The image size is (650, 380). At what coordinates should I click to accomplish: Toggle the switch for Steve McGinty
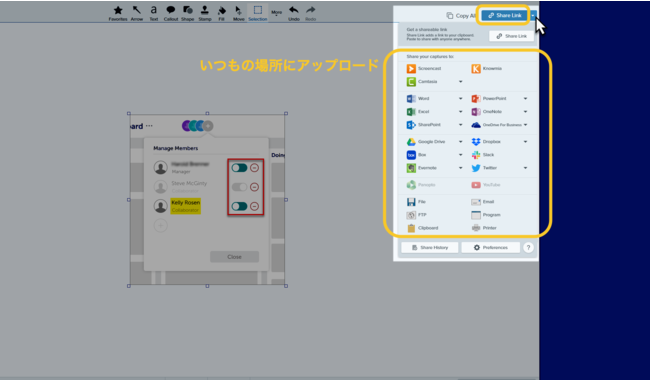tap(239, 187)
